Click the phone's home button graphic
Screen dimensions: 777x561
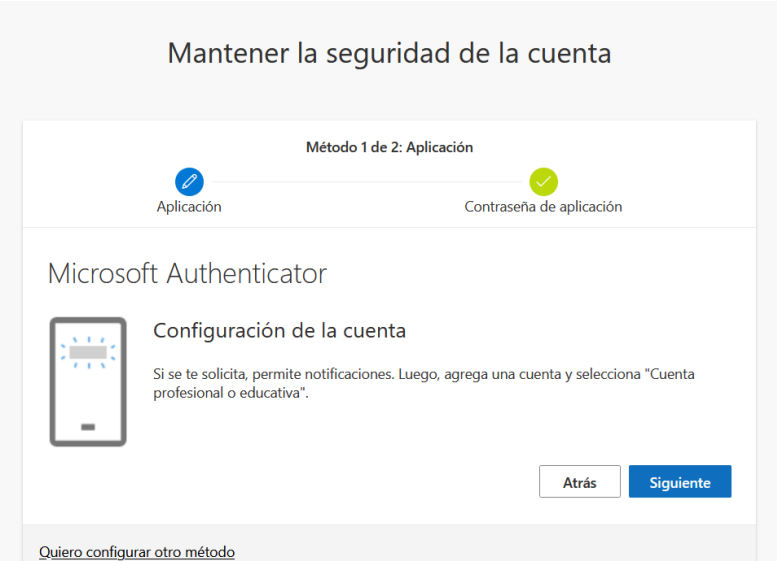coord(88,427)
